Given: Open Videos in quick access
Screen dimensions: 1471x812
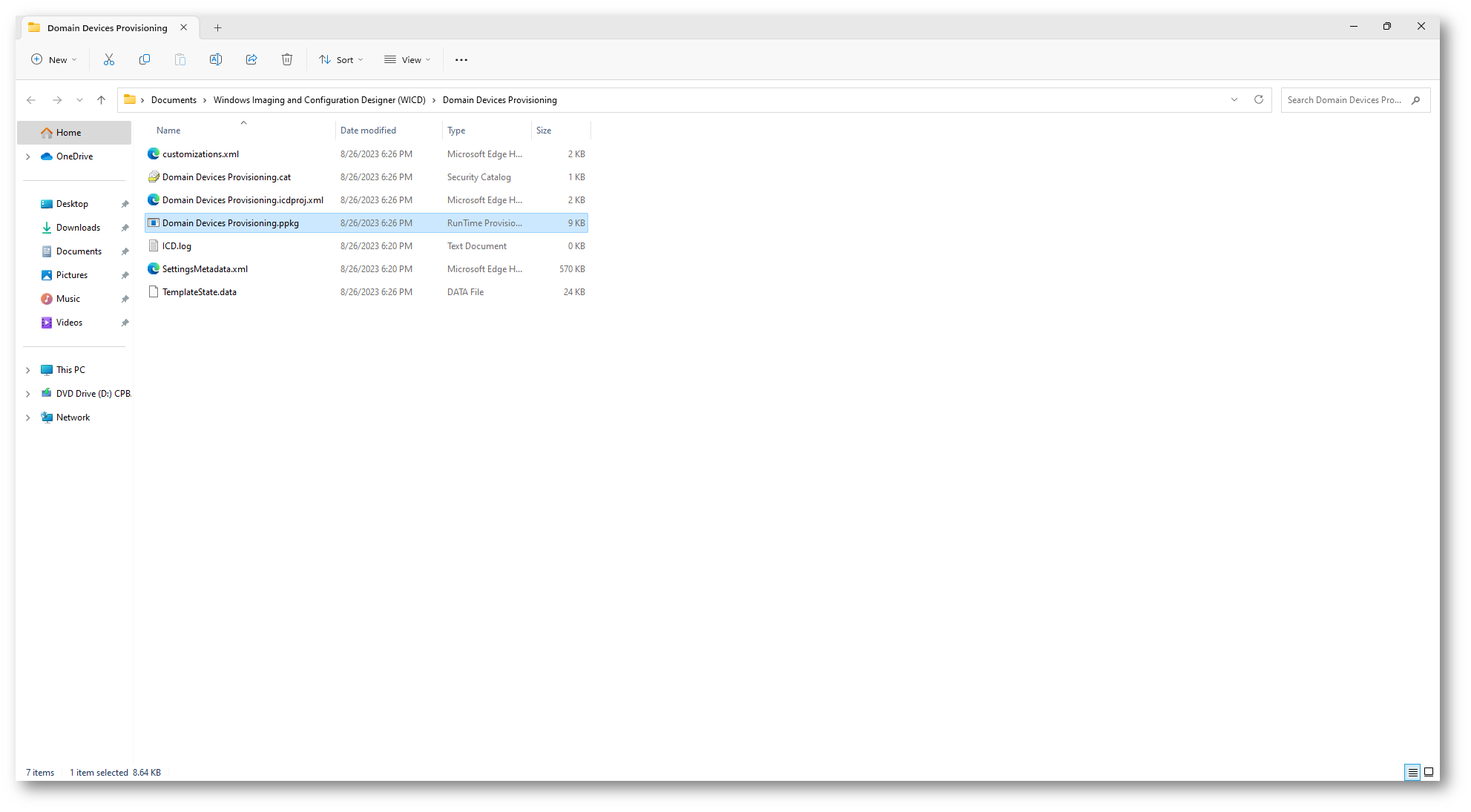Looking at the screenshot, I should pos(69,323).
